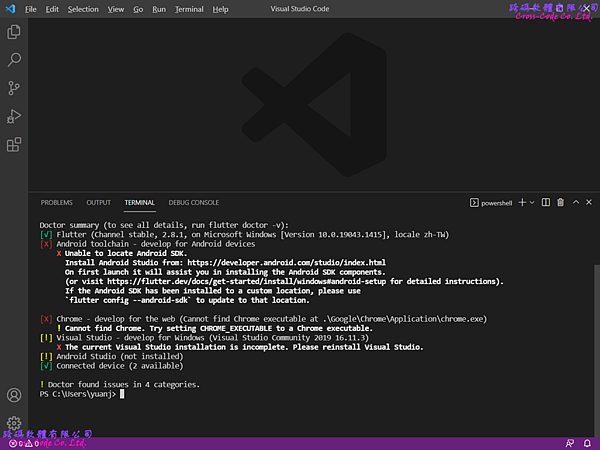
Task: Open the Terminal menu
Action: point(189,9)
